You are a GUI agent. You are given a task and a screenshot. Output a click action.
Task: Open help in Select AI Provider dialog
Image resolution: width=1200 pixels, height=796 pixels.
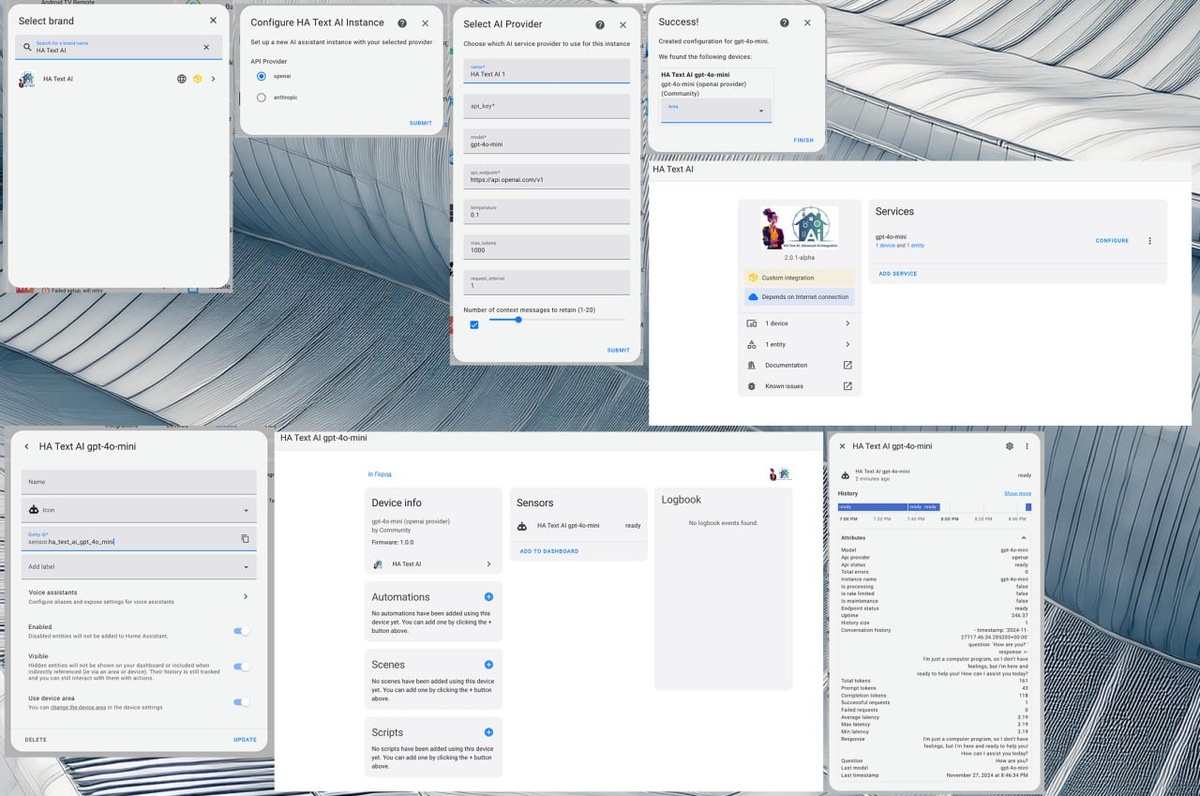600,25
